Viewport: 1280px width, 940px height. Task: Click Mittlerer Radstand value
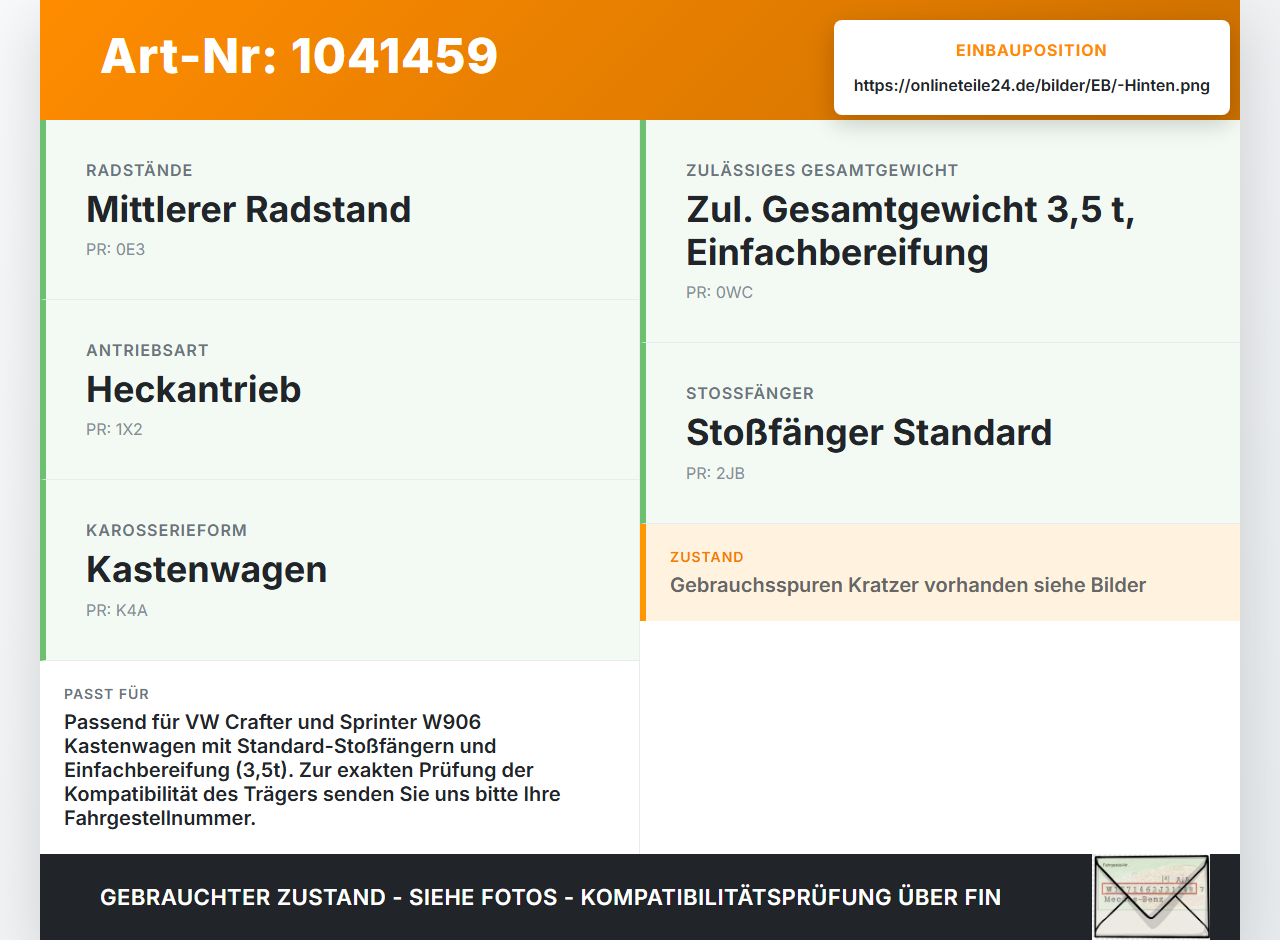249,209
